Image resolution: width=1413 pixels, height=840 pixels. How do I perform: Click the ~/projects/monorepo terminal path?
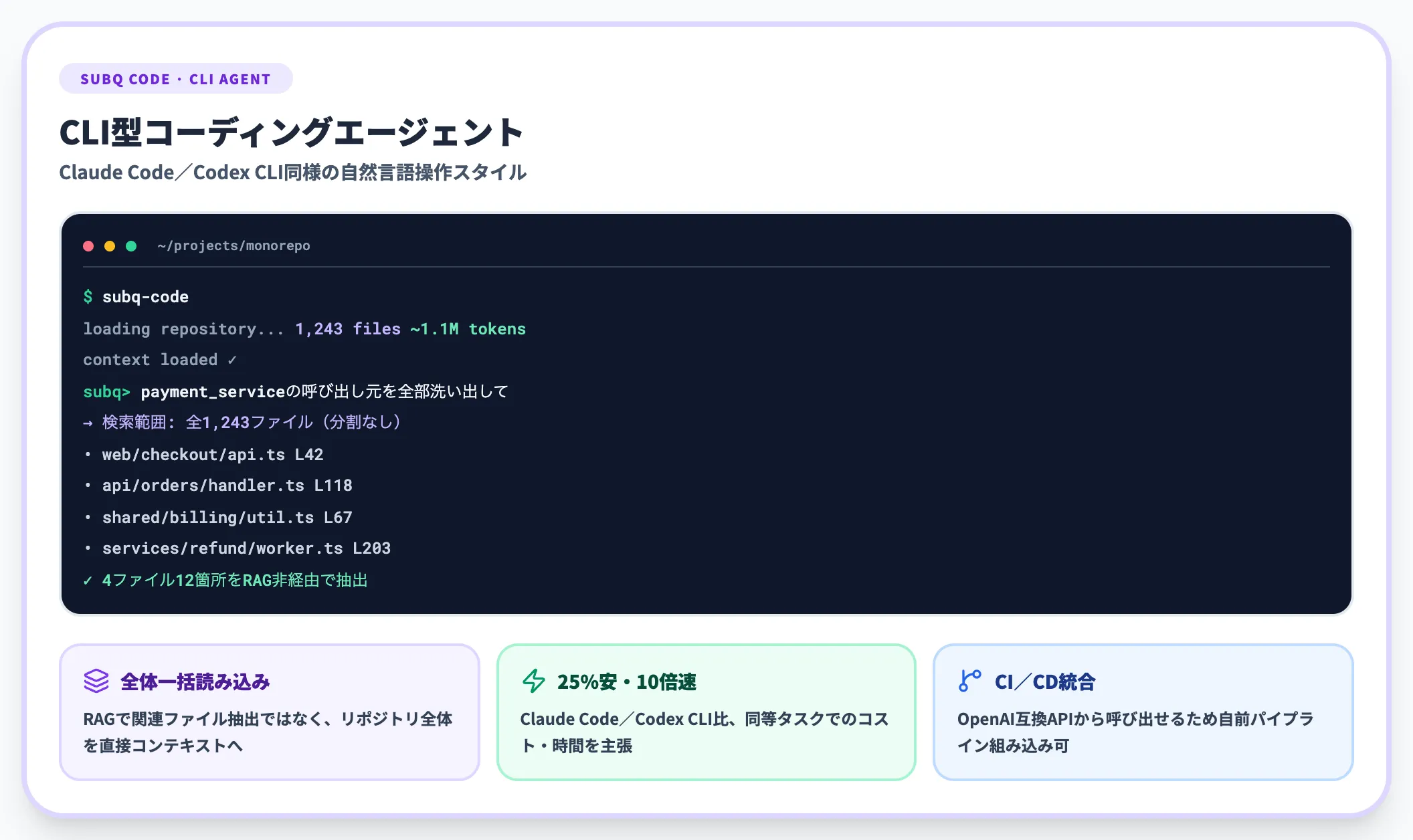point(233,245)
